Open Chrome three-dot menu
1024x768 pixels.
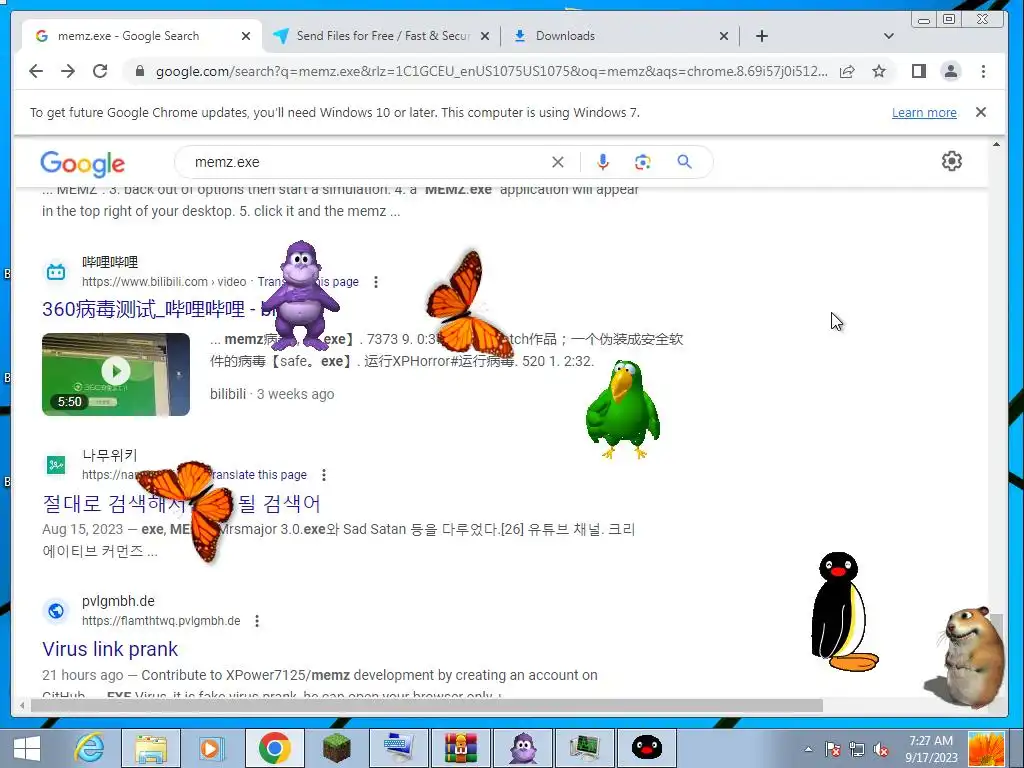(984, 71)
